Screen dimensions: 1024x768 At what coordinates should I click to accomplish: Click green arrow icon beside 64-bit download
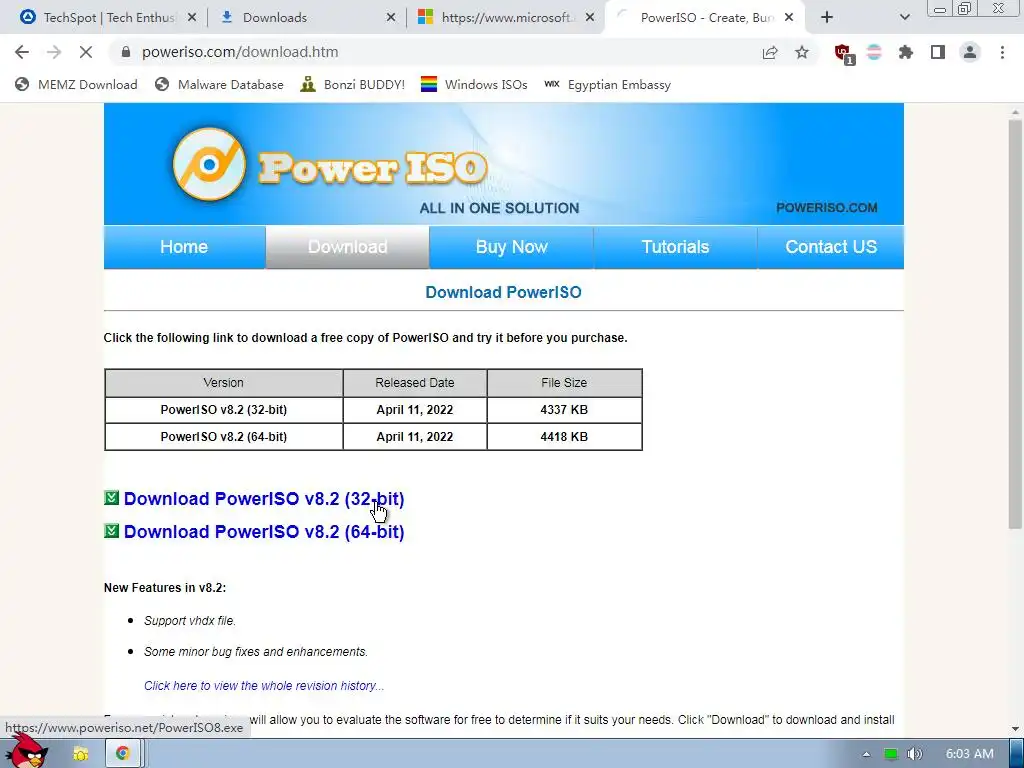(112, 531)
